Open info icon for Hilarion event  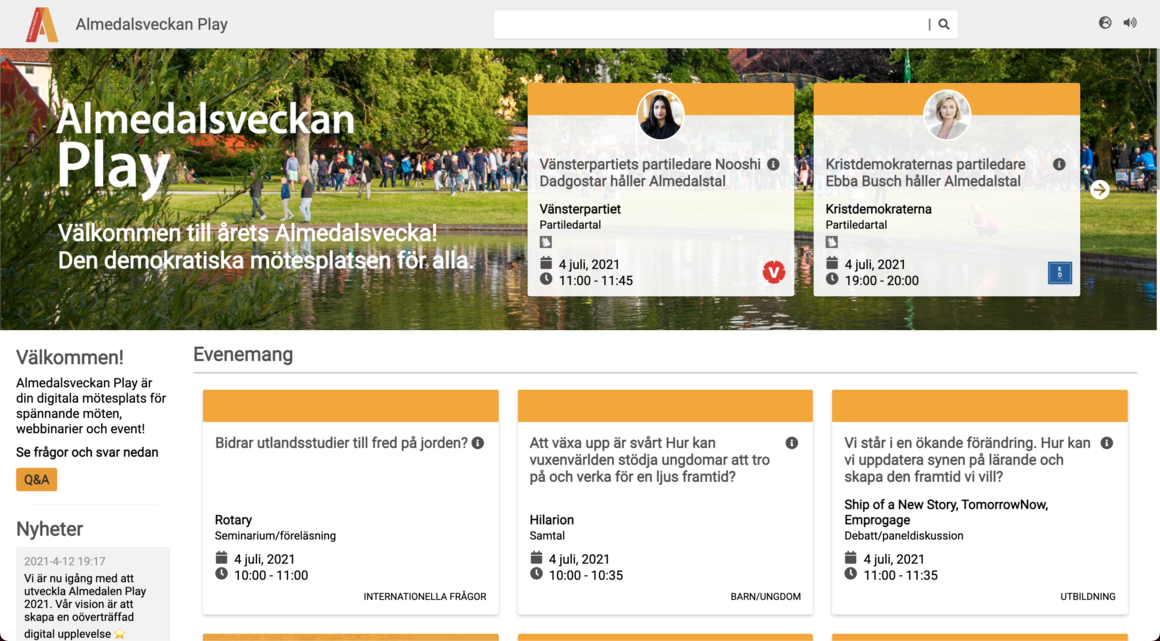[792, 443]
